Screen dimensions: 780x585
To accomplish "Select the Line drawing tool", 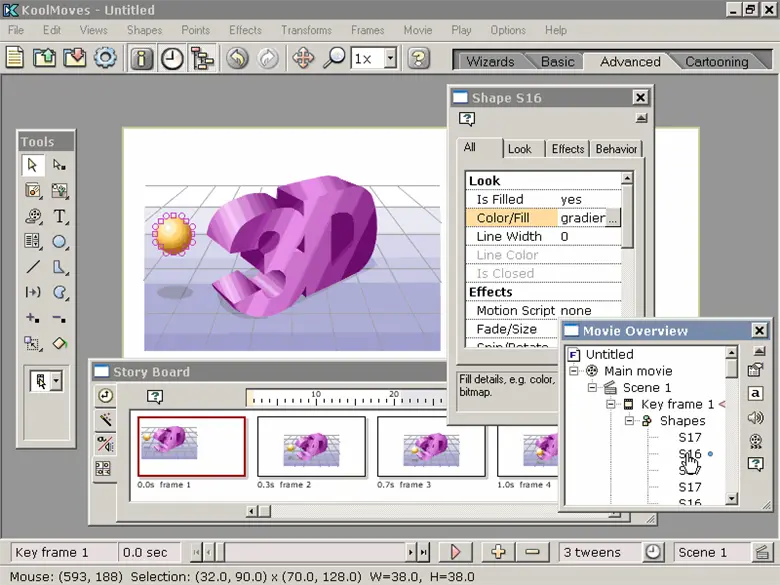I will (33, 267).
